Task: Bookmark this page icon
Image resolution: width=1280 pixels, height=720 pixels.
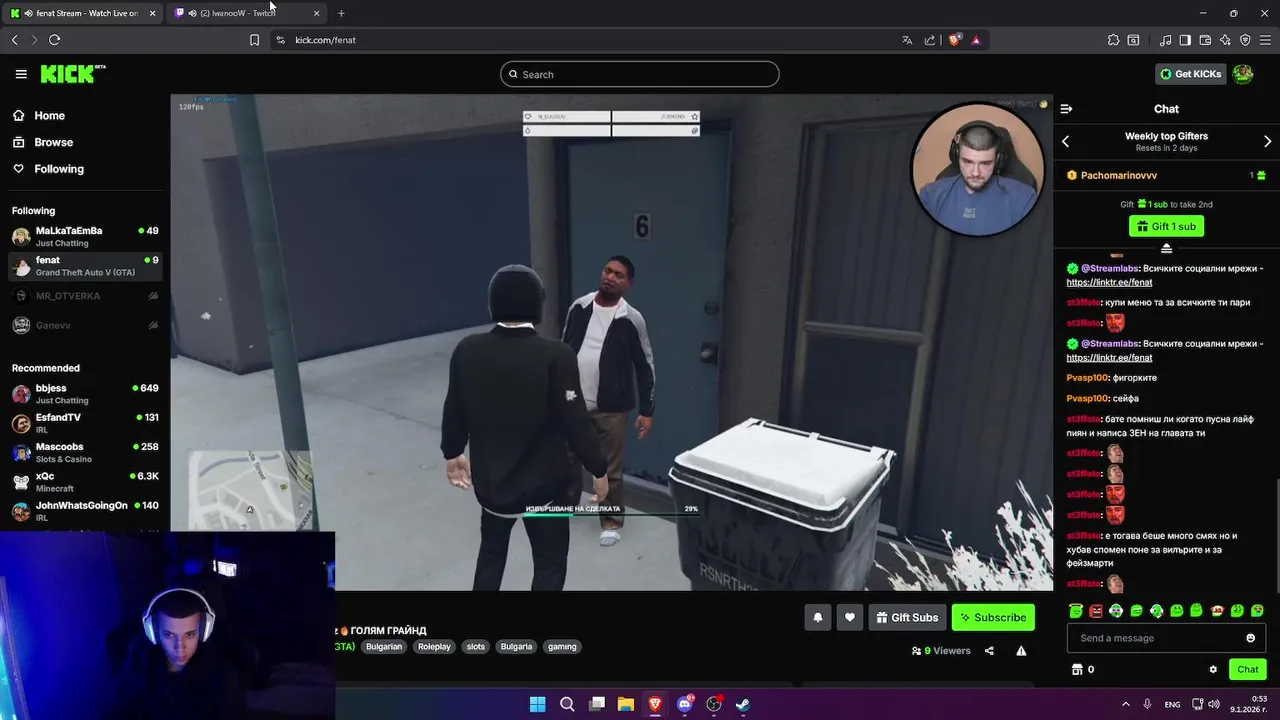Action: (254, 40)
